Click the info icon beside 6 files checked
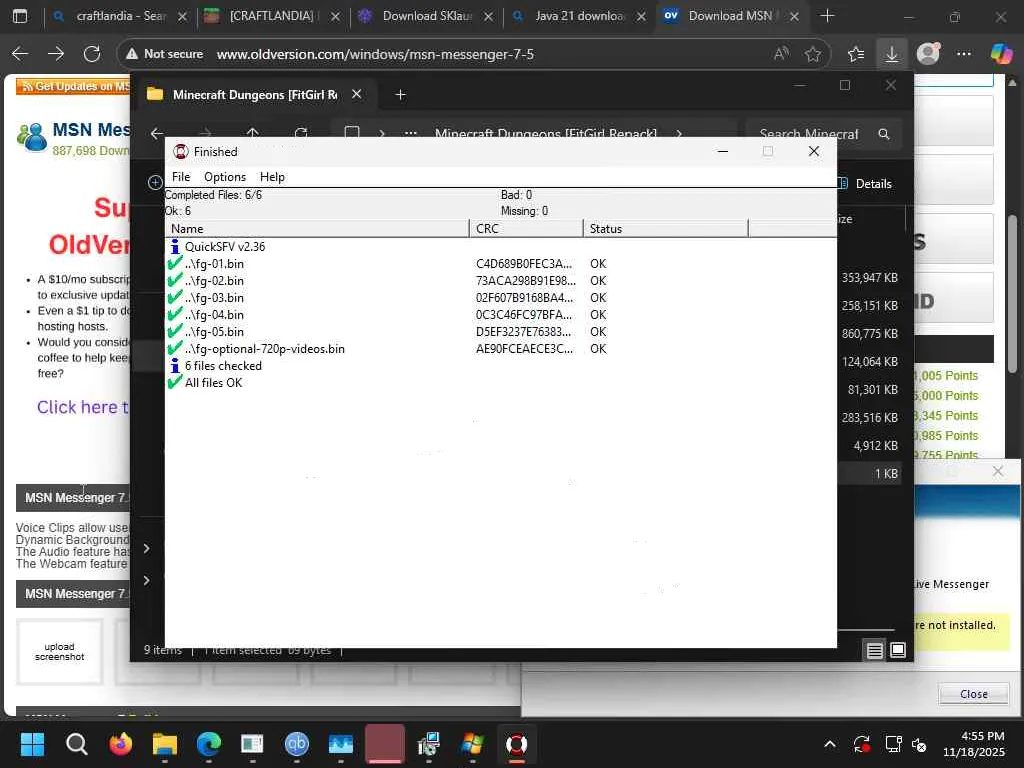 pos(174,366)
